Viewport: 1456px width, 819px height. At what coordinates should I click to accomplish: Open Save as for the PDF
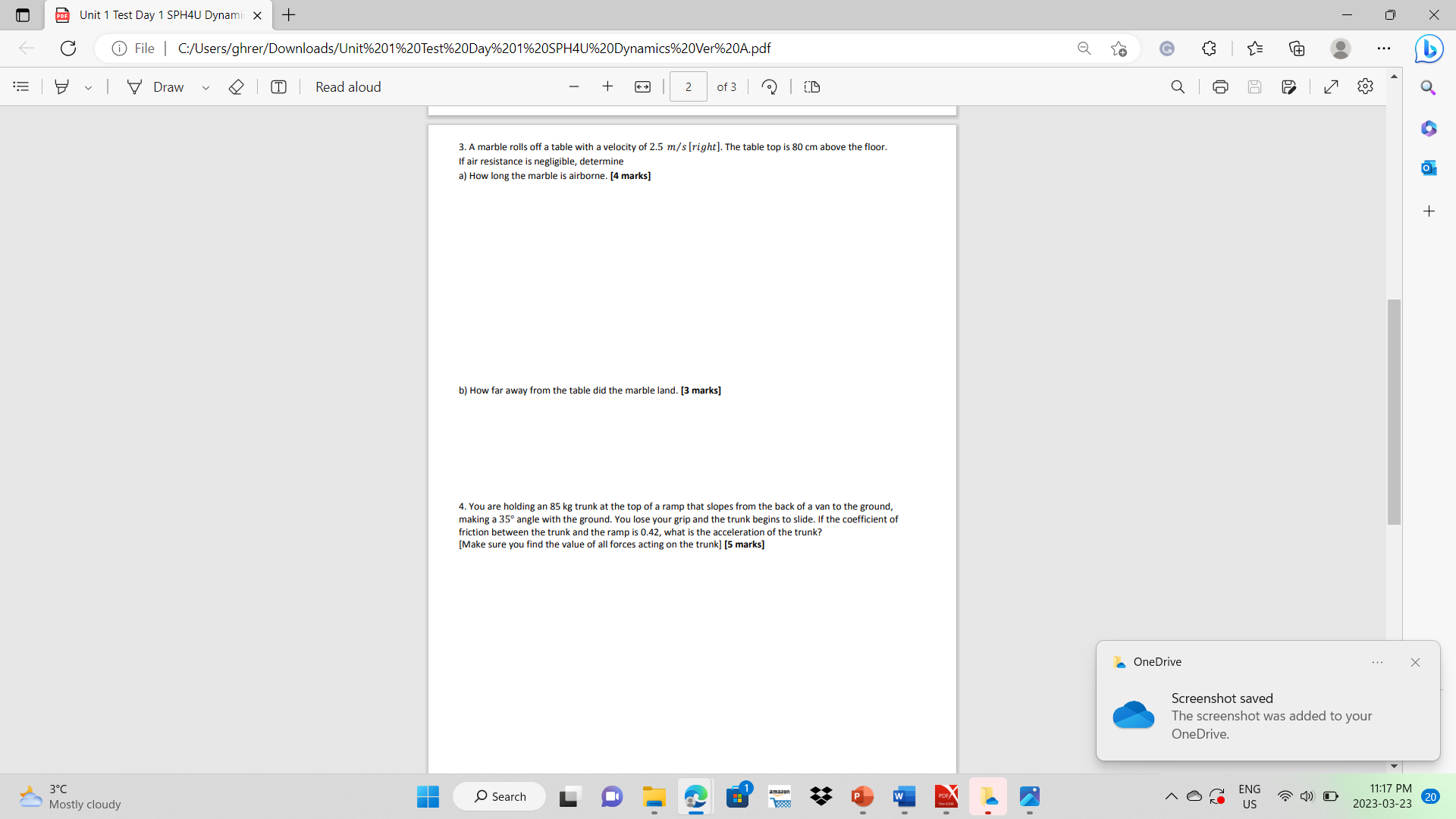[1290, 86]
